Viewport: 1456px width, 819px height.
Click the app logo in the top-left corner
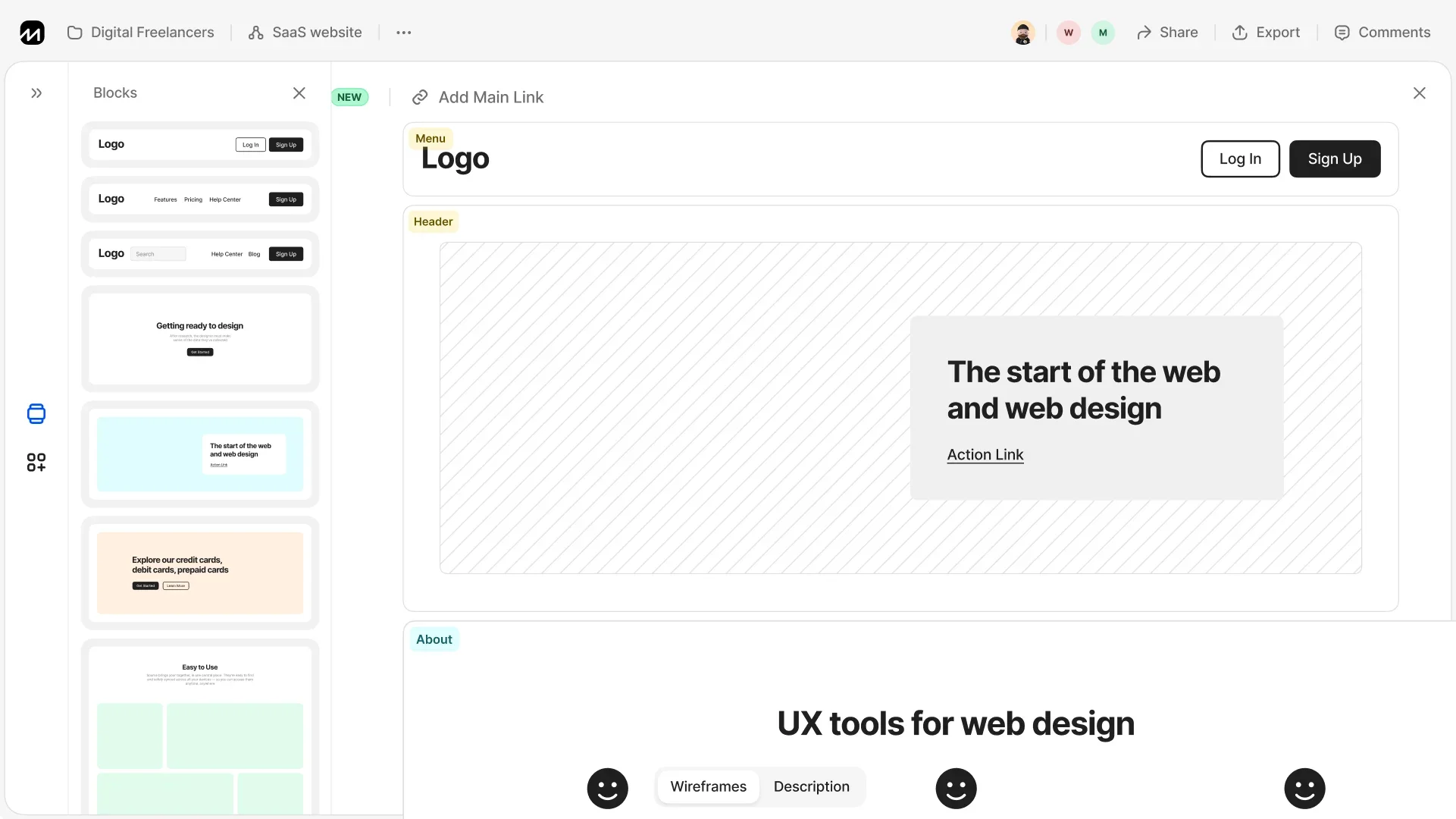tap(32, 33)
